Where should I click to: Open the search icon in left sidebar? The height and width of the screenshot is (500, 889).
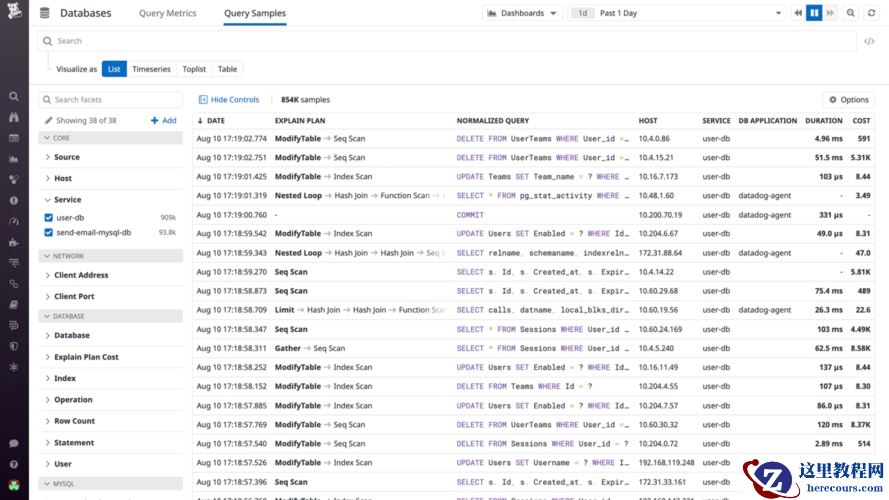point(14,96)
